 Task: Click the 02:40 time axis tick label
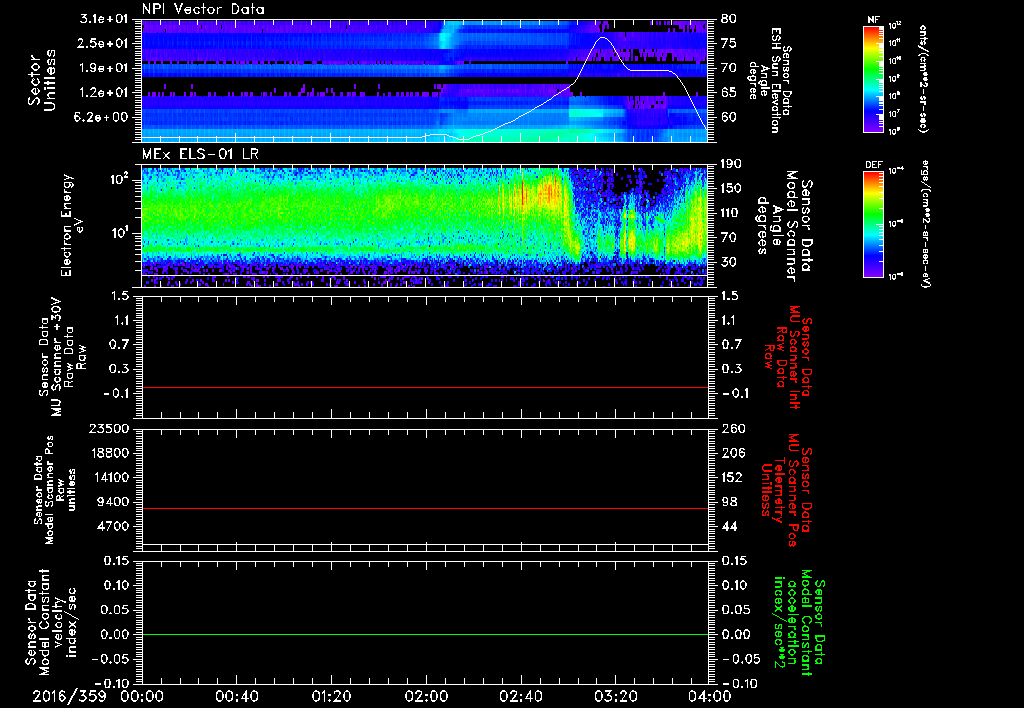tap(519, 696)
